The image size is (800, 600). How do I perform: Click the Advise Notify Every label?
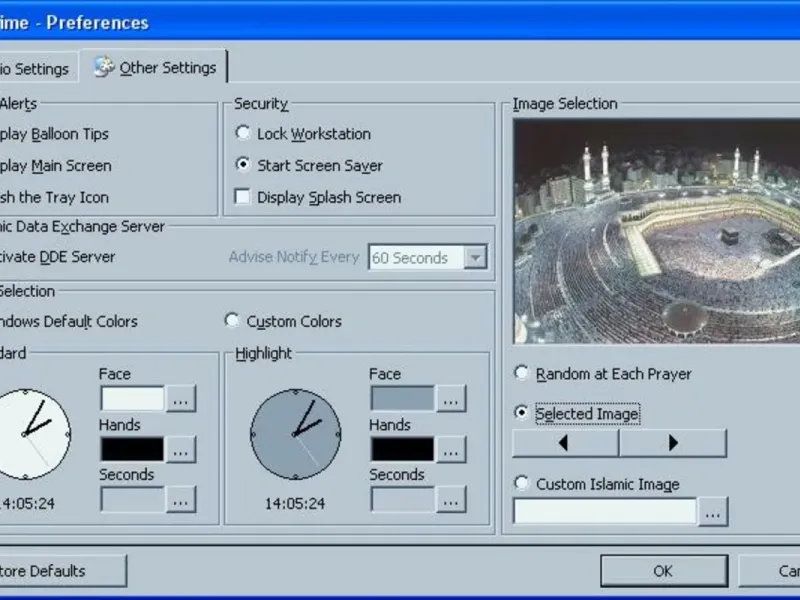click(x=294, y=257)
